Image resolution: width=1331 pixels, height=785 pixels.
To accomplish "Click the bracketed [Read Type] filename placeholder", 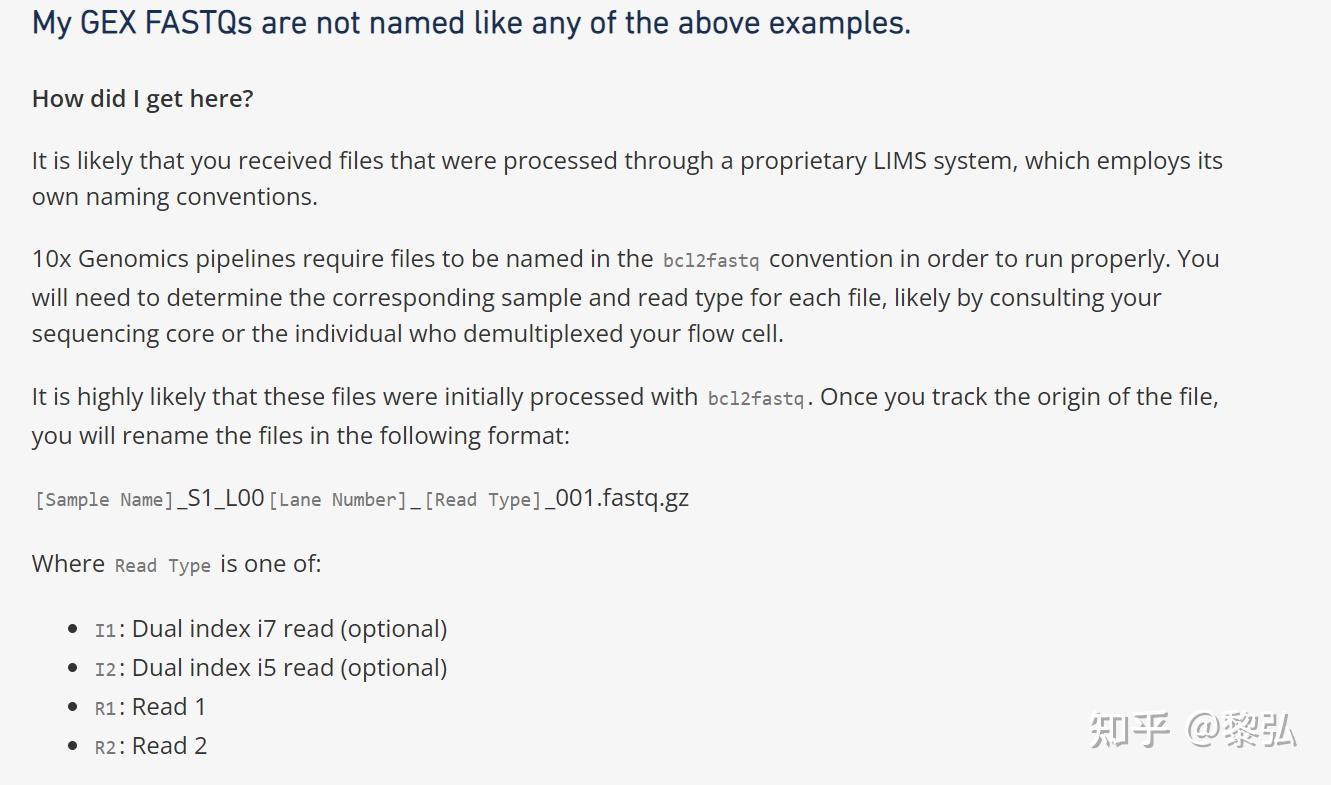I will point(483,500).
